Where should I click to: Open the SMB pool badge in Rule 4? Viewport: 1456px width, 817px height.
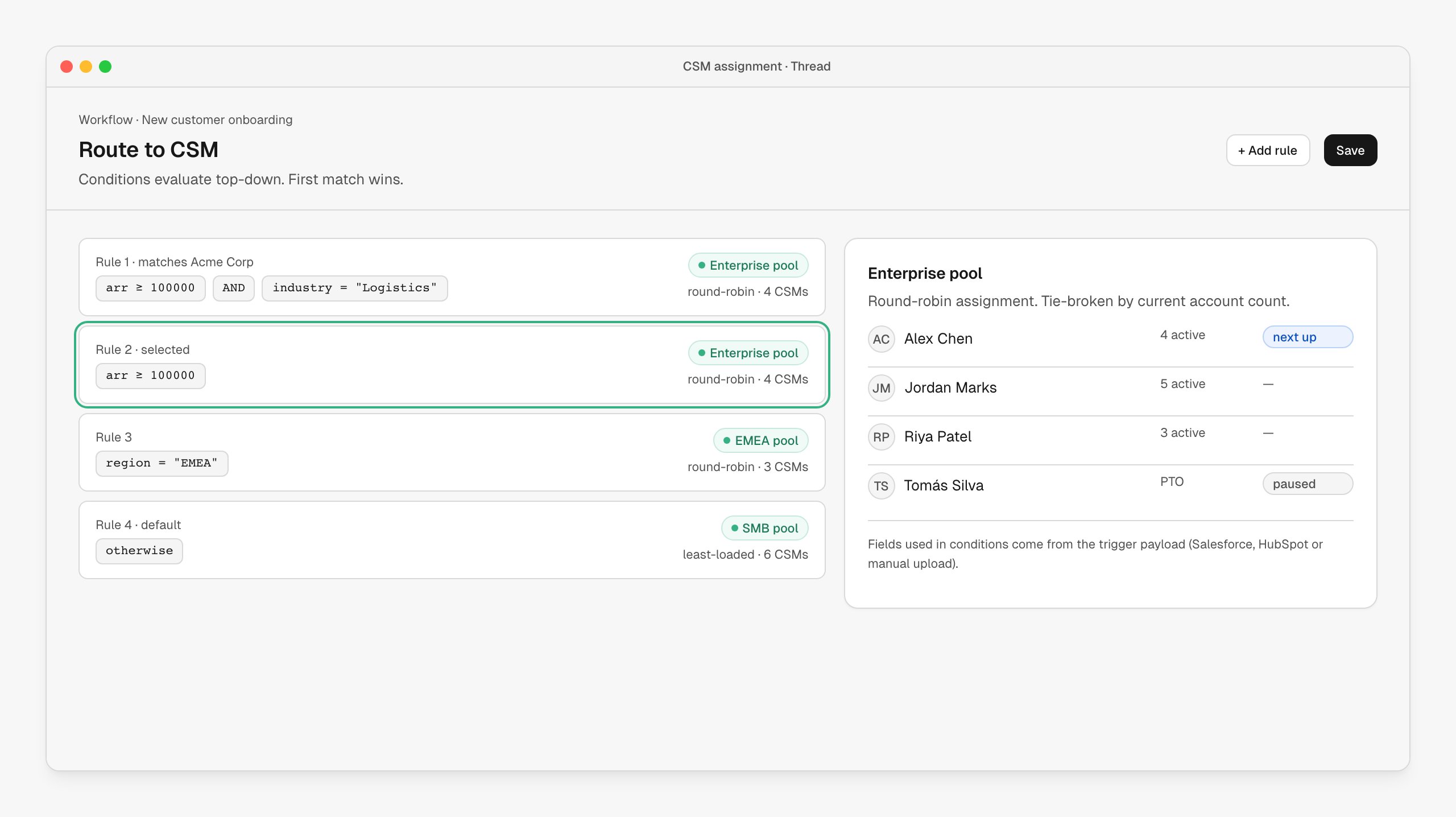click(x=764, y=528)
